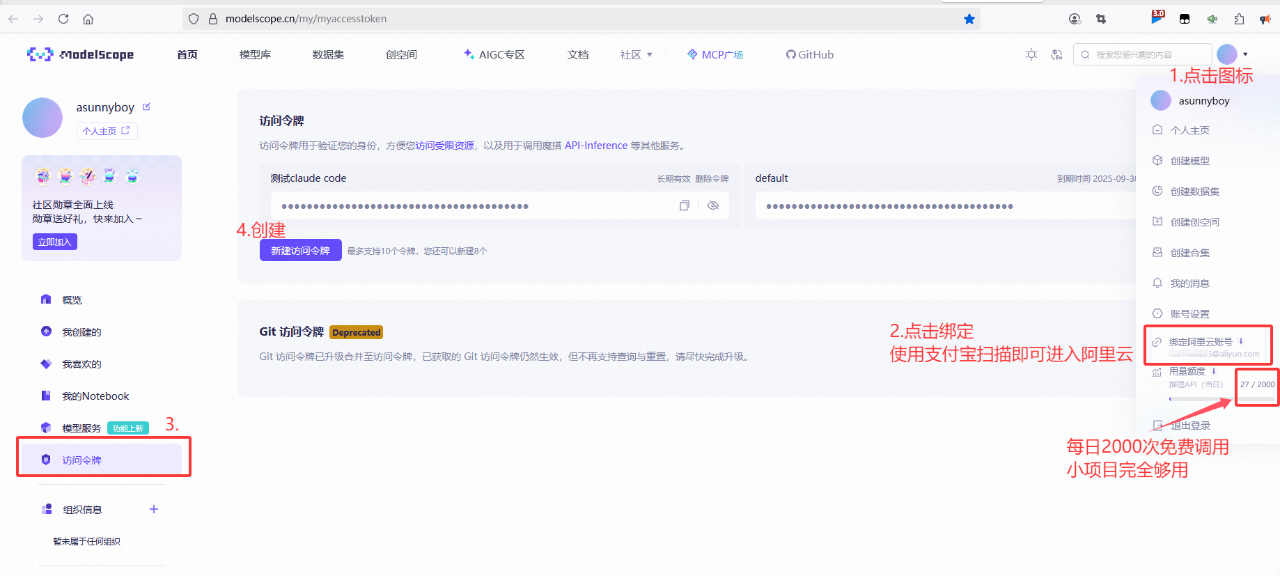Image resolution: width=1280 pixels, height=576 pixels.
Task: Click the masked default token field
Action: (x=946, y=206)
